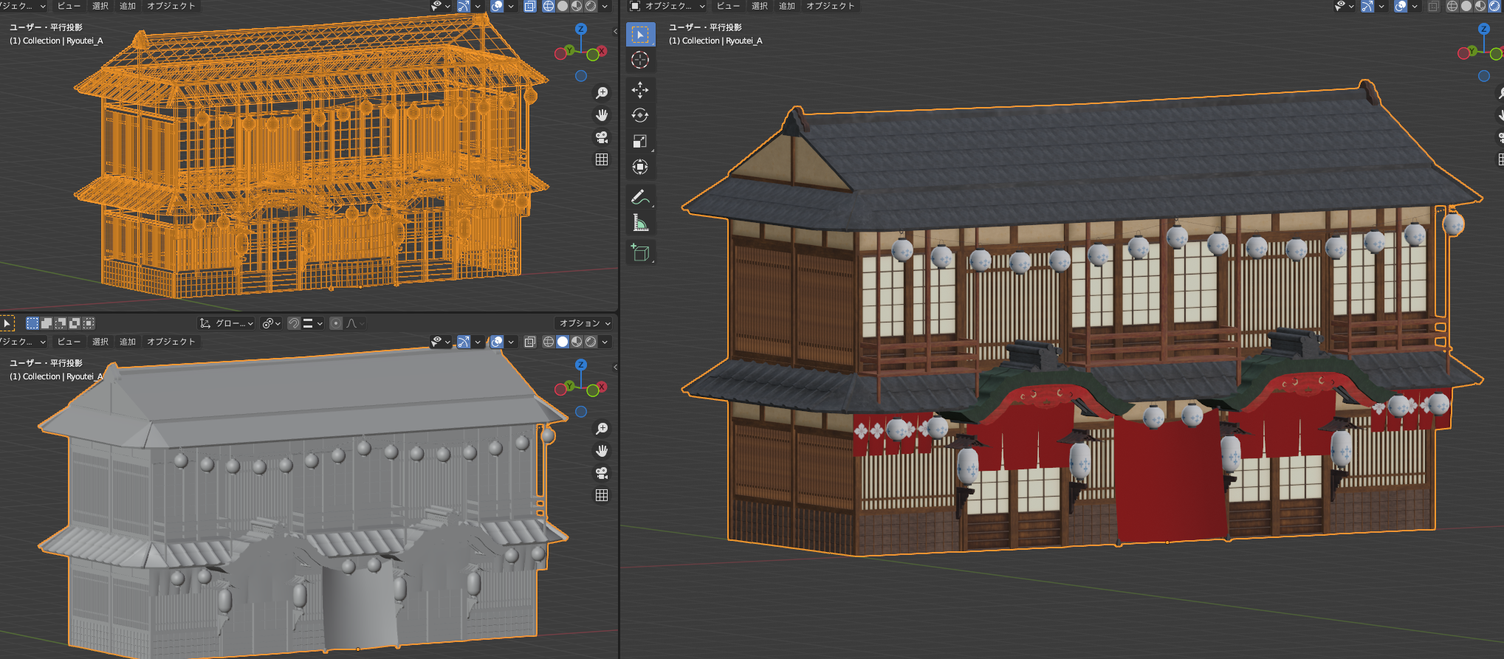Screen dimensions: 1504x659
Task: Set selection mode to new set icon
Action: pyautogui.click(x=32, y=323)
